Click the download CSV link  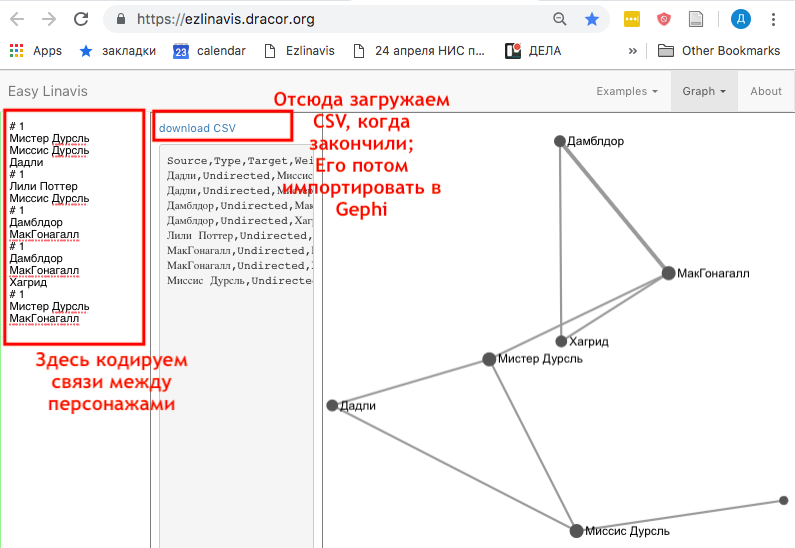tap(197, 127)
